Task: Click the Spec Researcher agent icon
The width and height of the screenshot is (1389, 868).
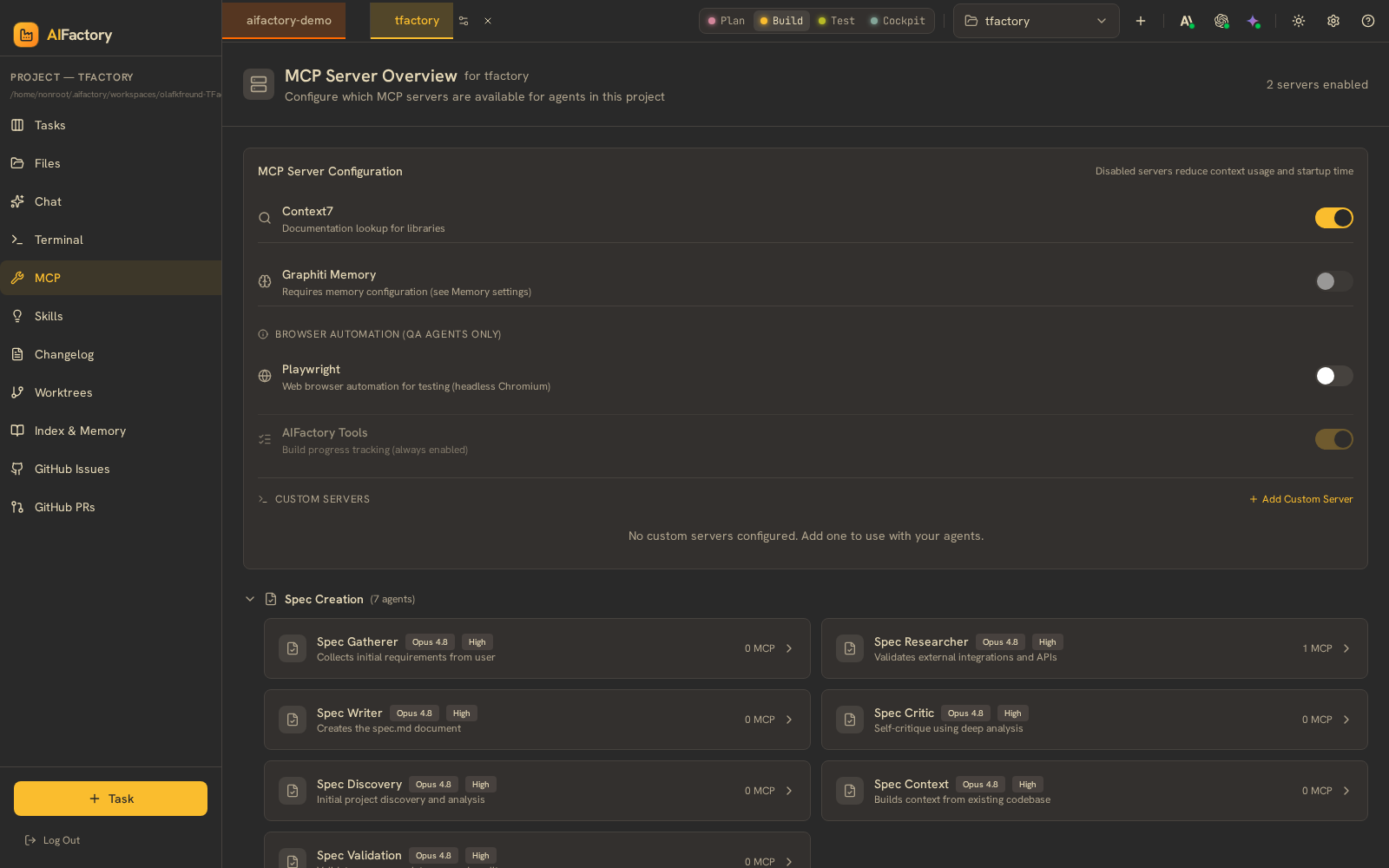Action: click(x=850, y=648)
